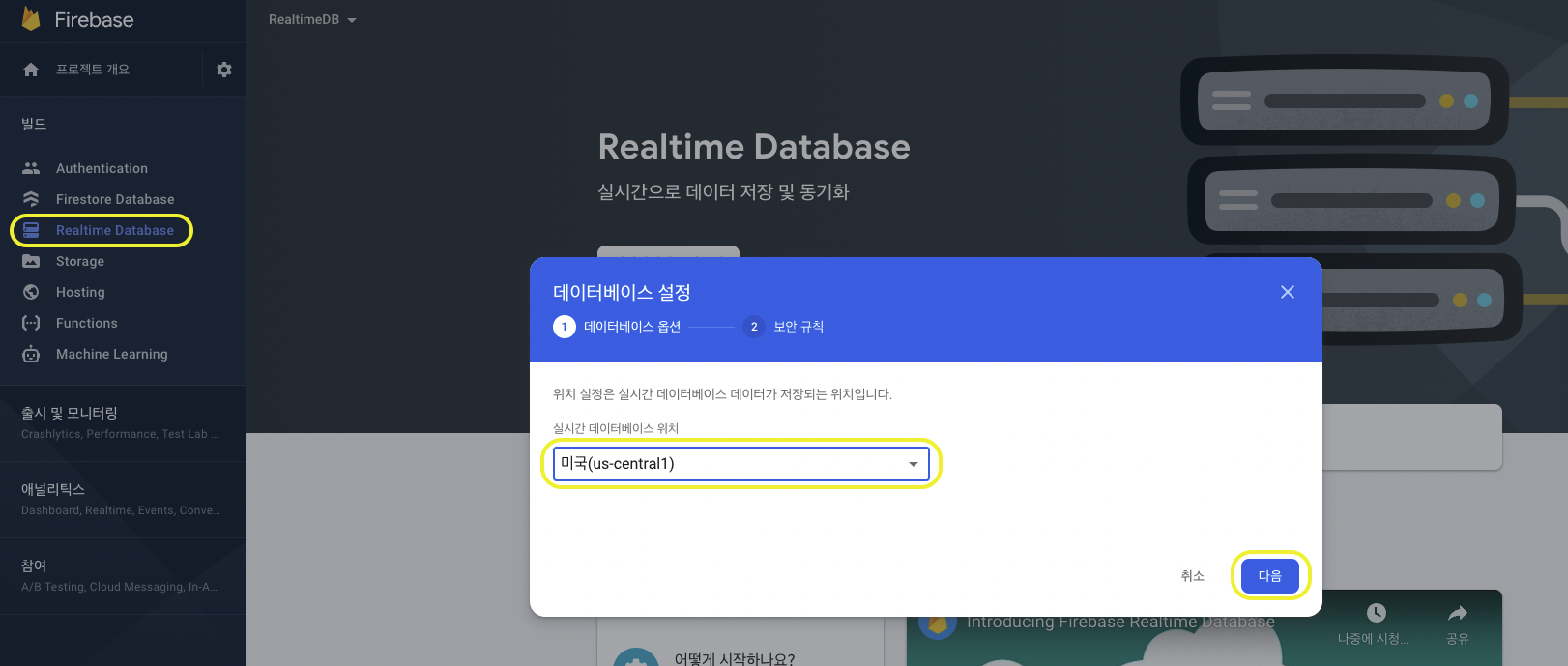Expand the 출시 및 모니터링 section
1568x666 pixels.
tap(122, 422)
